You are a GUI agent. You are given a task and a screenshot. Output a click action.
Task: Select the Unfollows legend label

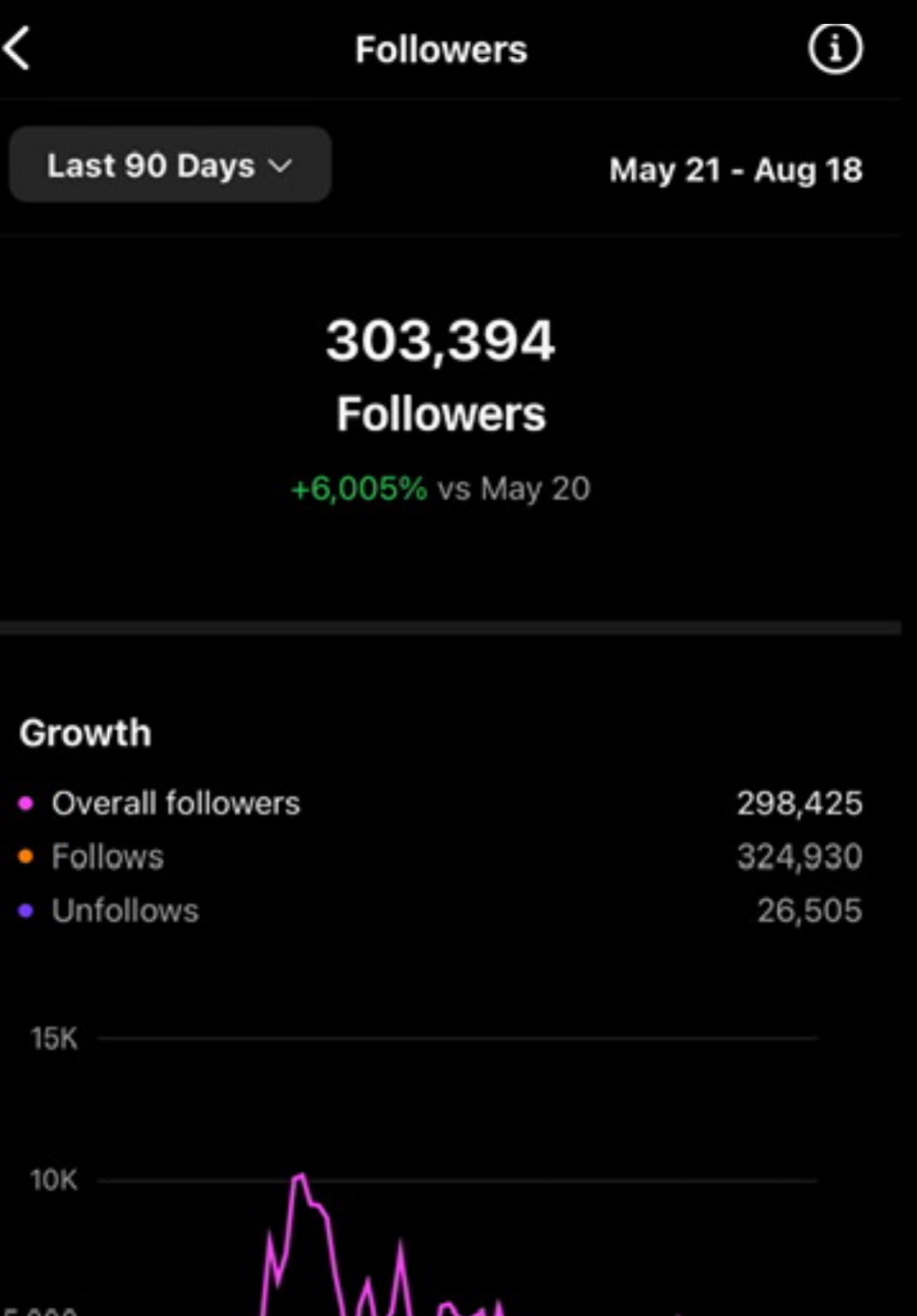coord(126,910)
